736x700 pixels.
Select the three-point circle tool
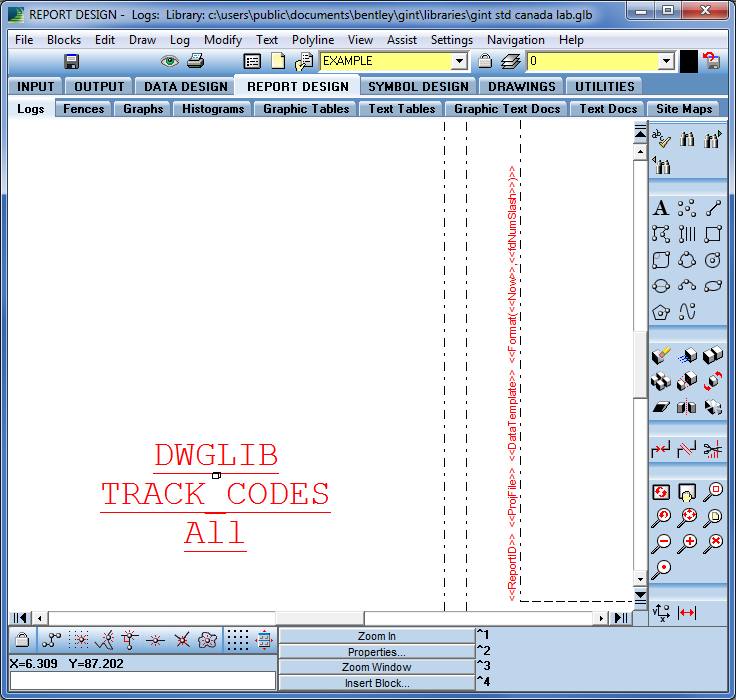687,260
